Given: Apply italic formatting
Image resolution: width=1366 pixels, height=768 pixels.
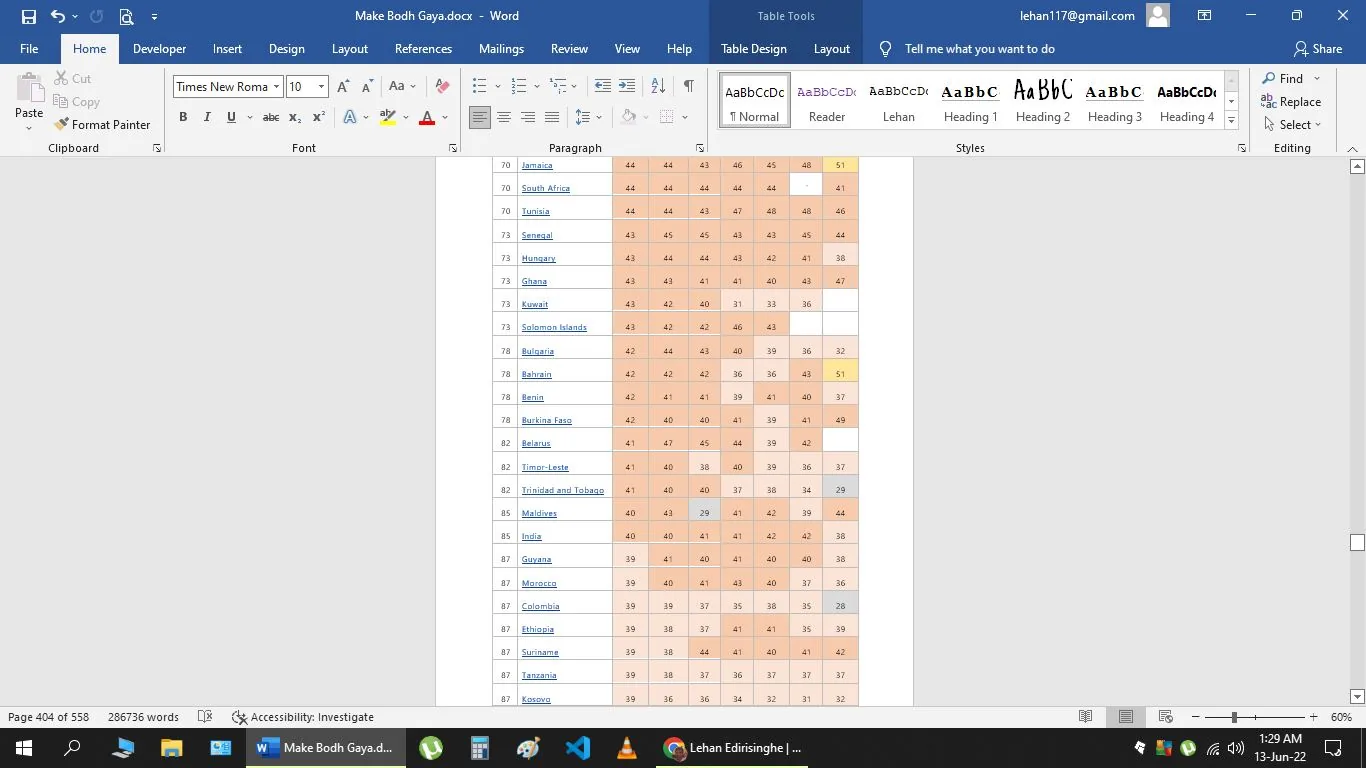Looking at the screenshot, I should point(206,117).
